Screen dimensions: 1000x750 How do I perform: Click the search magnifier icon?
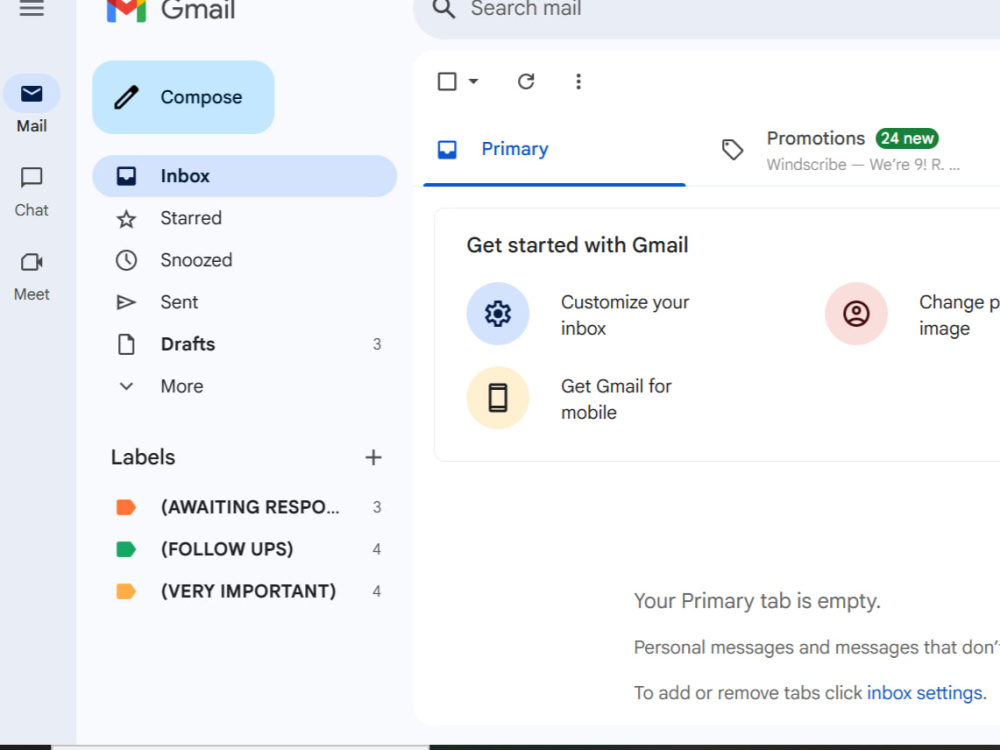(x=443, y=9)
